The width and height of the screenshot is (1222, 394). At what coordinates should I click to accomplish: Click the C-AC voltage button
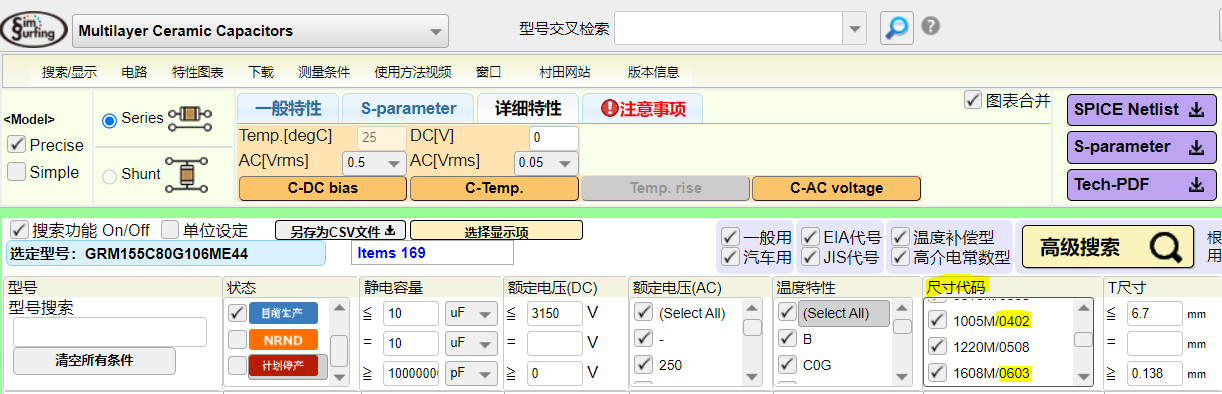tap(836, 187)
